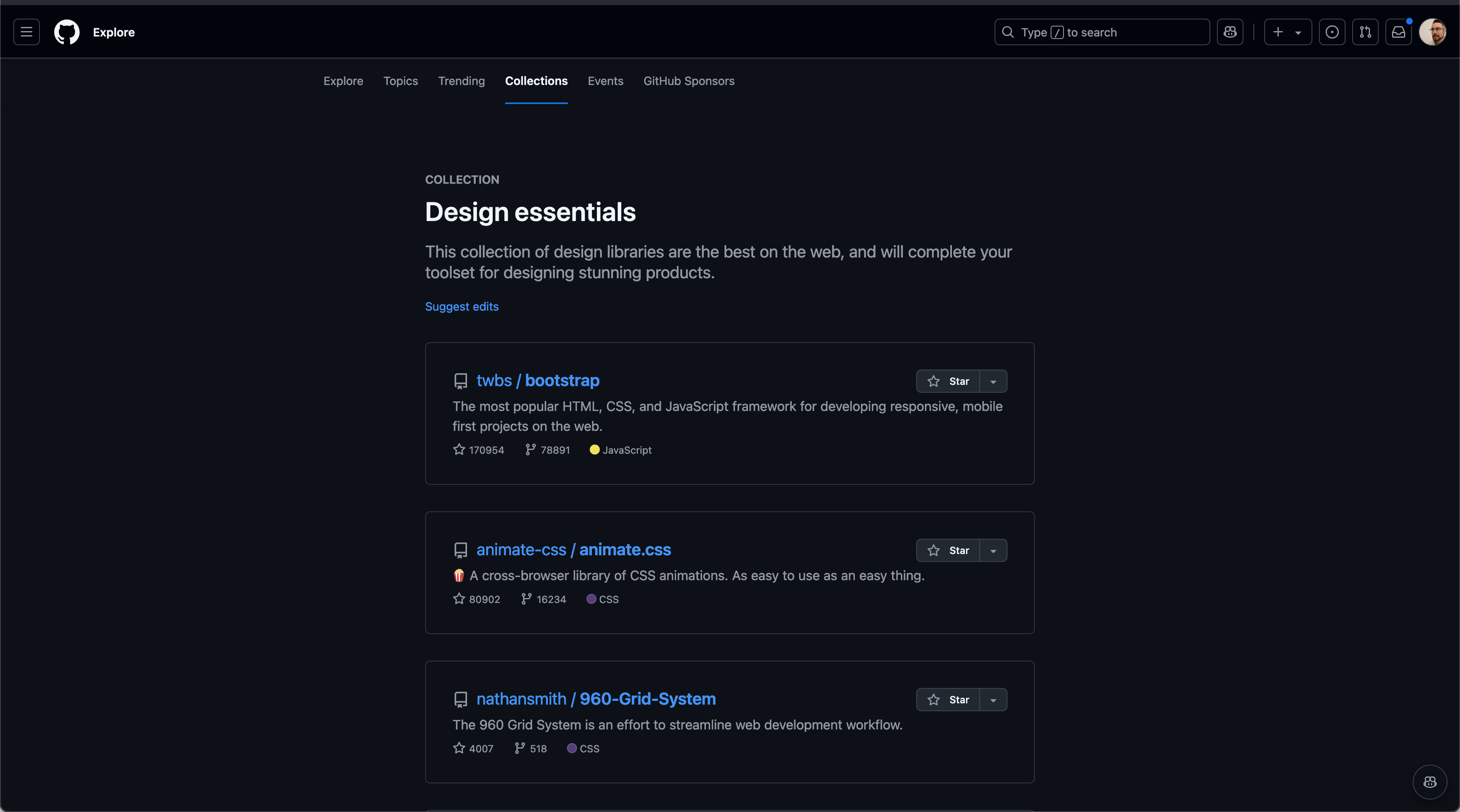1460x812 pixels.
Task: Switch to the Events tab
Action: click(x=605, y=81)
